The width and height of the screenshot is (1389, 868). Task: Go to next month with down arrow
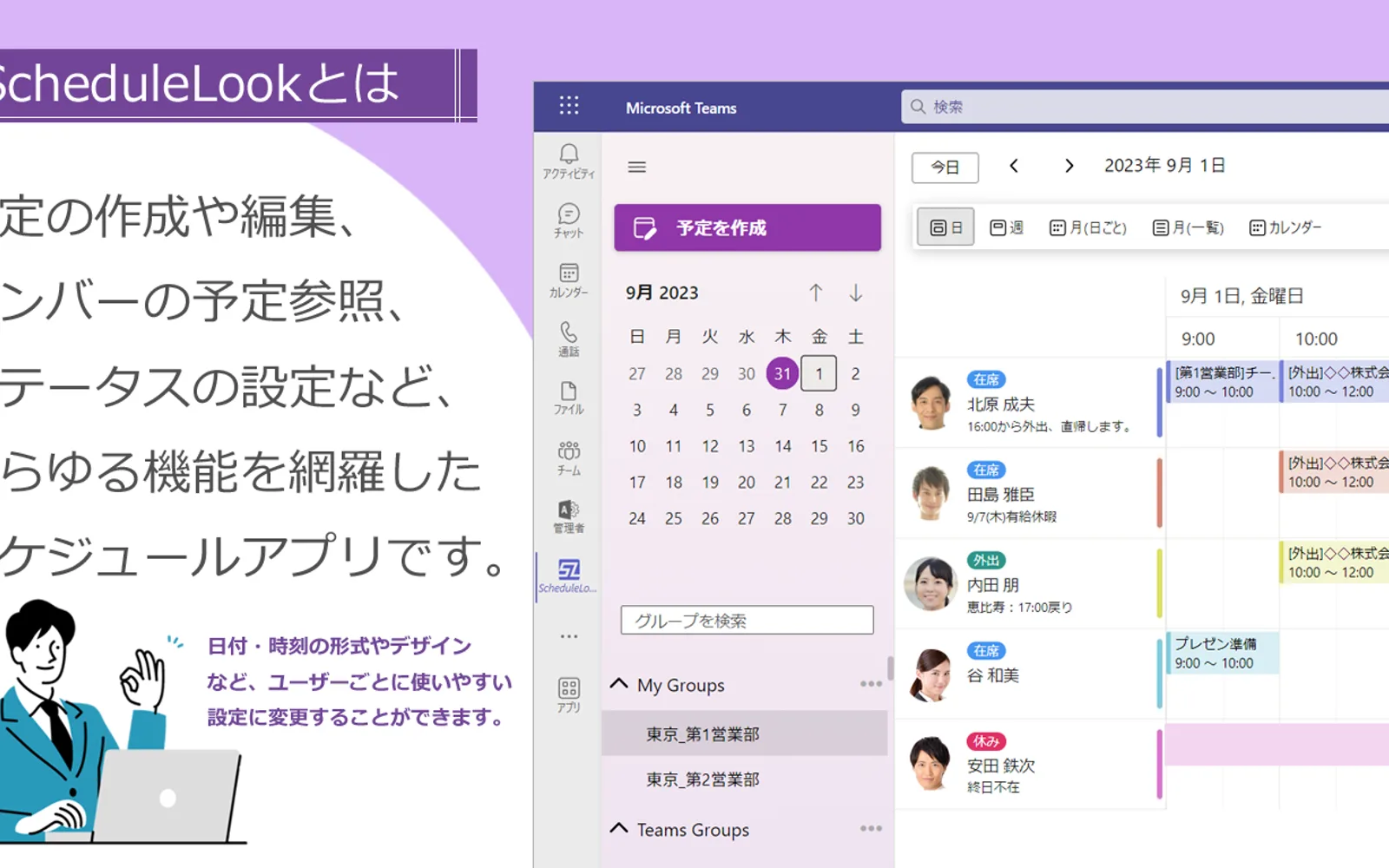856,293
